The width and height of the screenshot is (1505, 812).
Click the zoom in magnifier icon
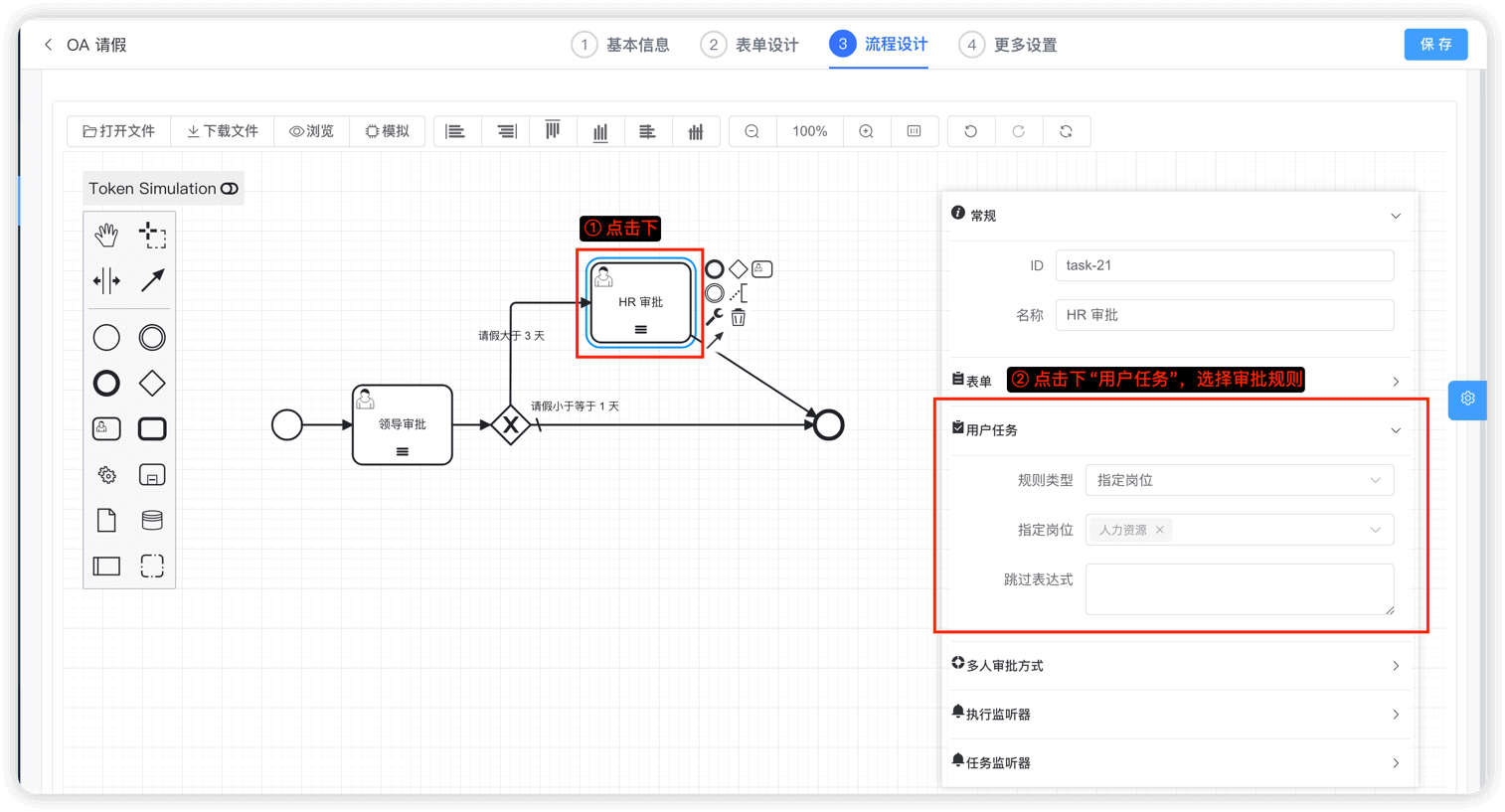[x=867, y=131]
